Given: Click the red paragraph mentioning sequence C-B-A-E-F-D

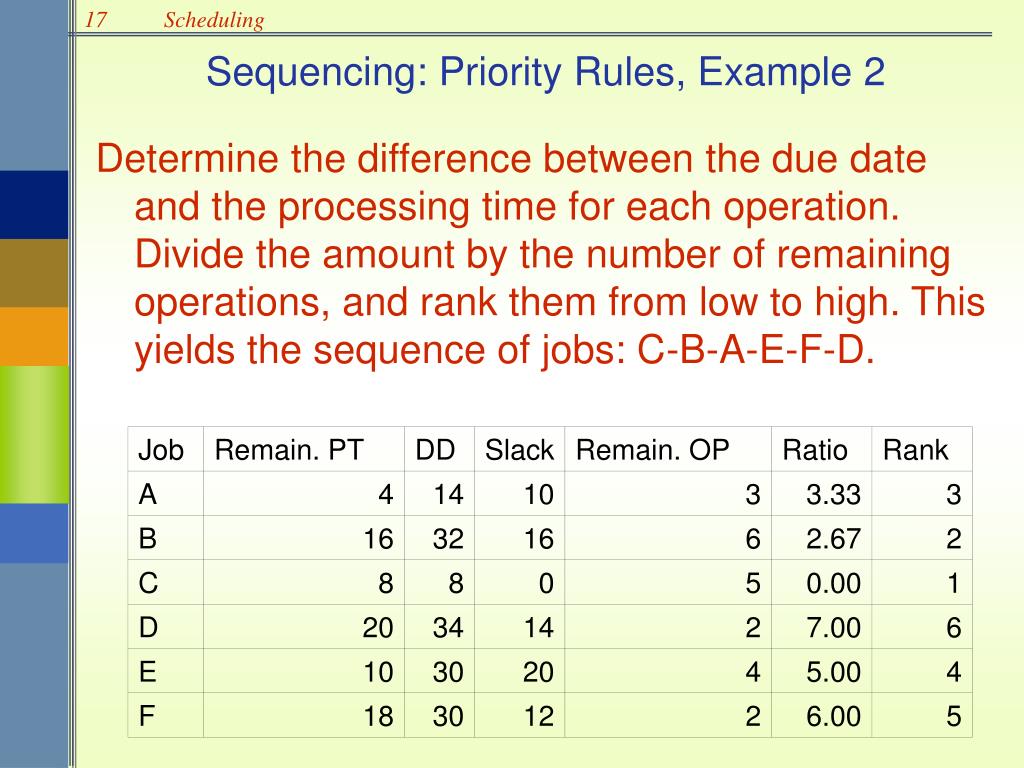Looking at the screenshot, I should (x=541, y=255).
